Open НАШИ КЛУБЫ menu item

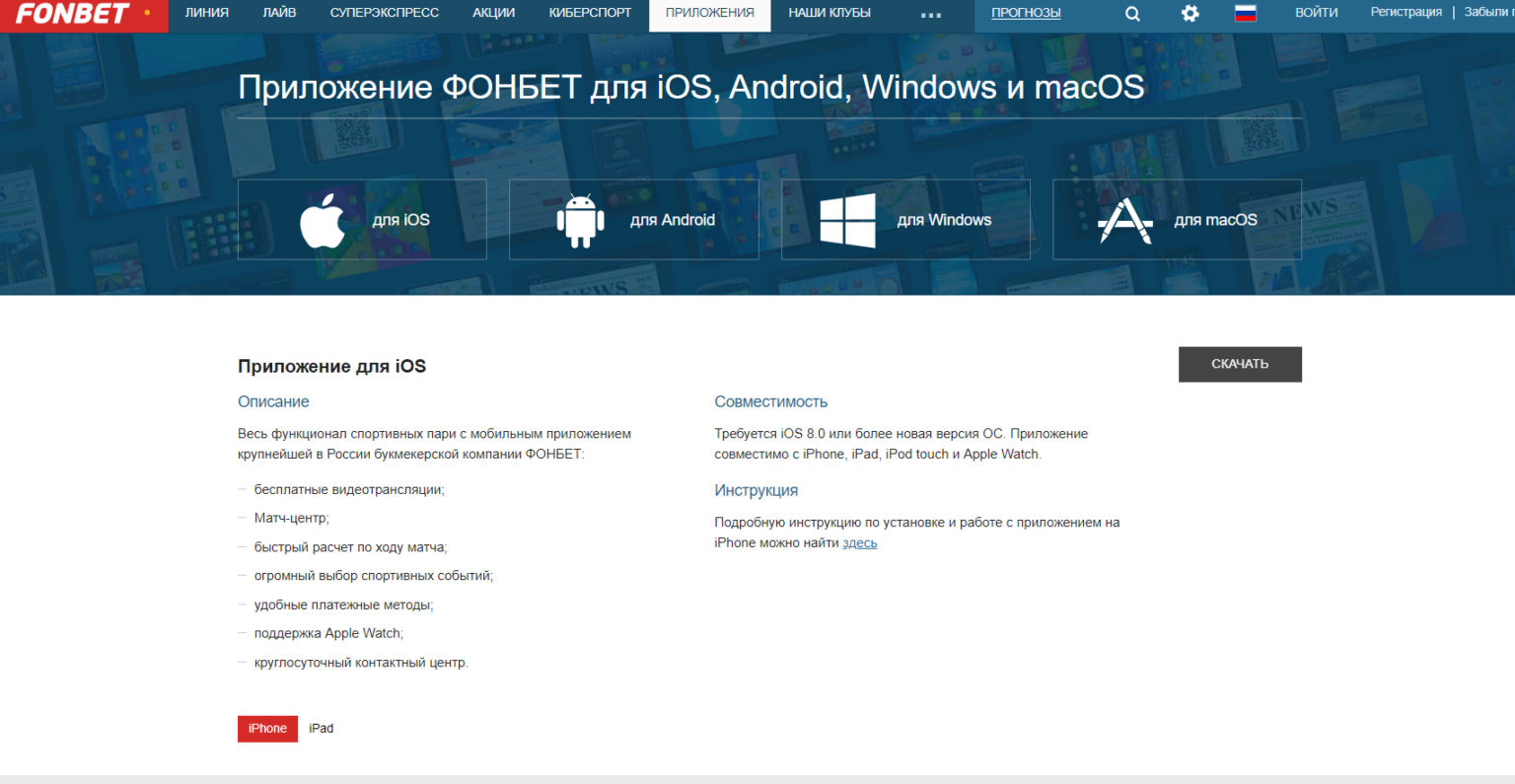[830, 13]
